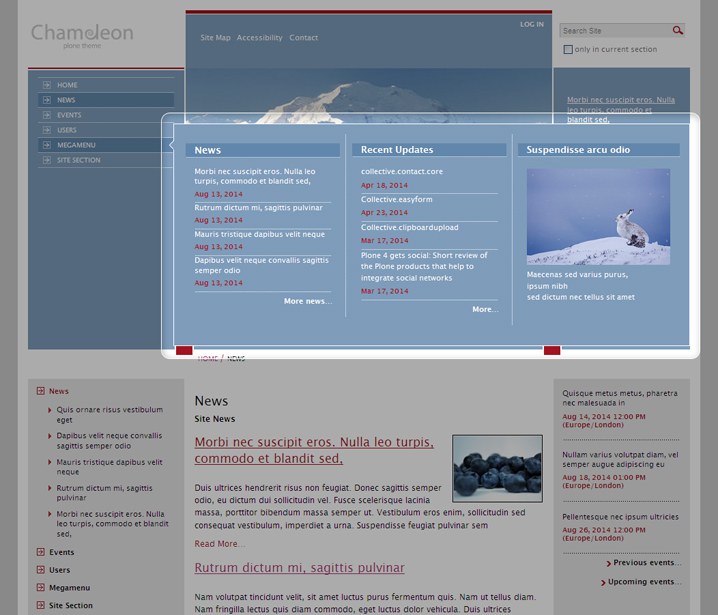Image resolution: width=718 pixels, height=615 pixels.
Task: Open the SITE SECTION menu item
Action: coord(106,160)
